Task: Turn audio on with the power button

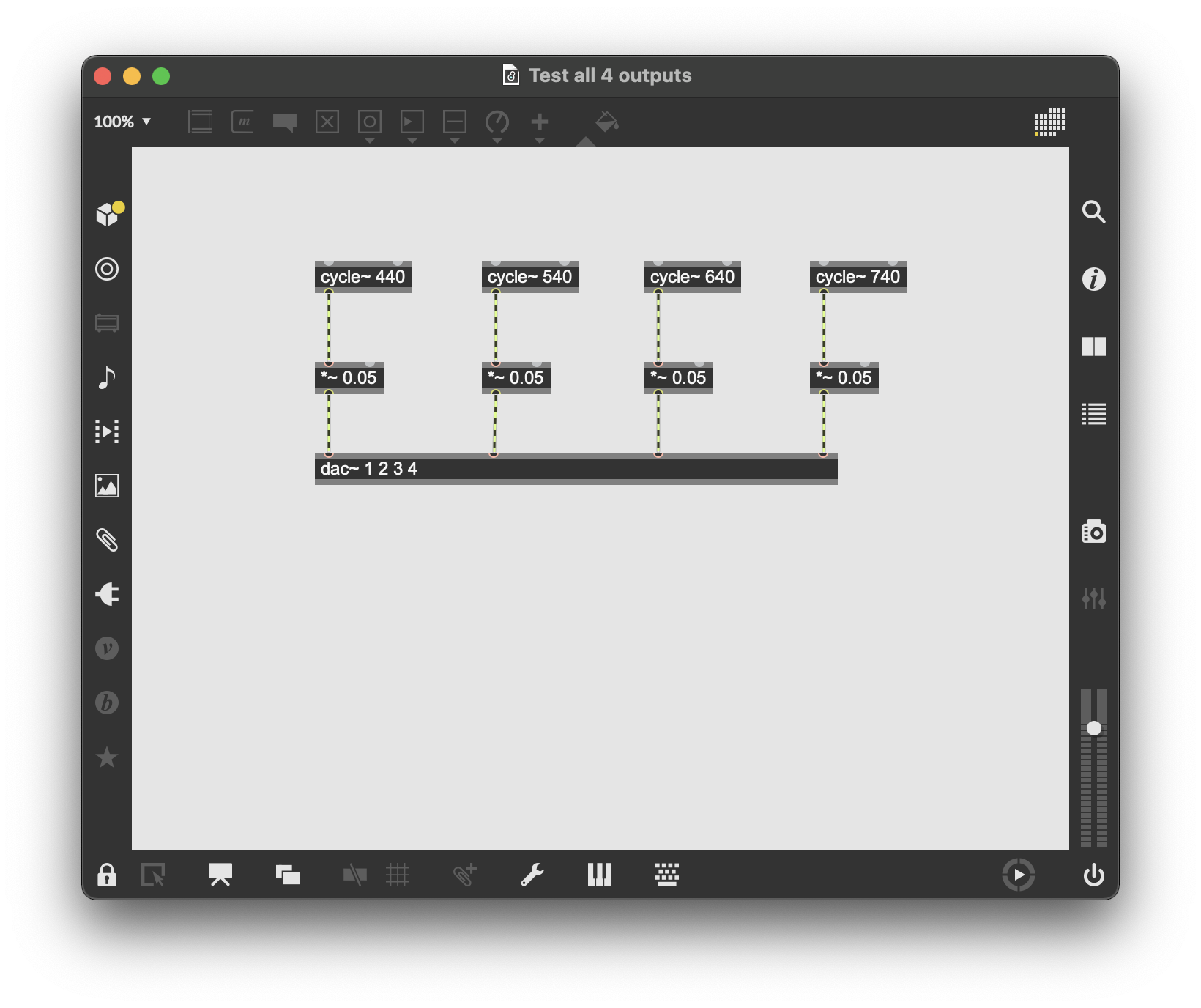Action: 1093,875
